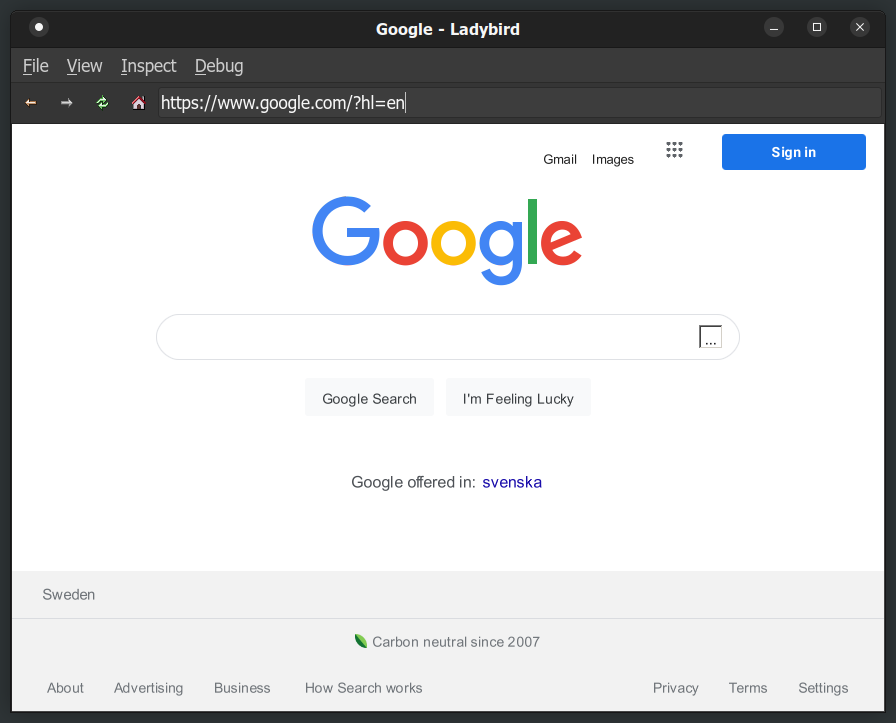The image size is (896, 723).
Task: Click the Google logo
Action: (447, 241)
